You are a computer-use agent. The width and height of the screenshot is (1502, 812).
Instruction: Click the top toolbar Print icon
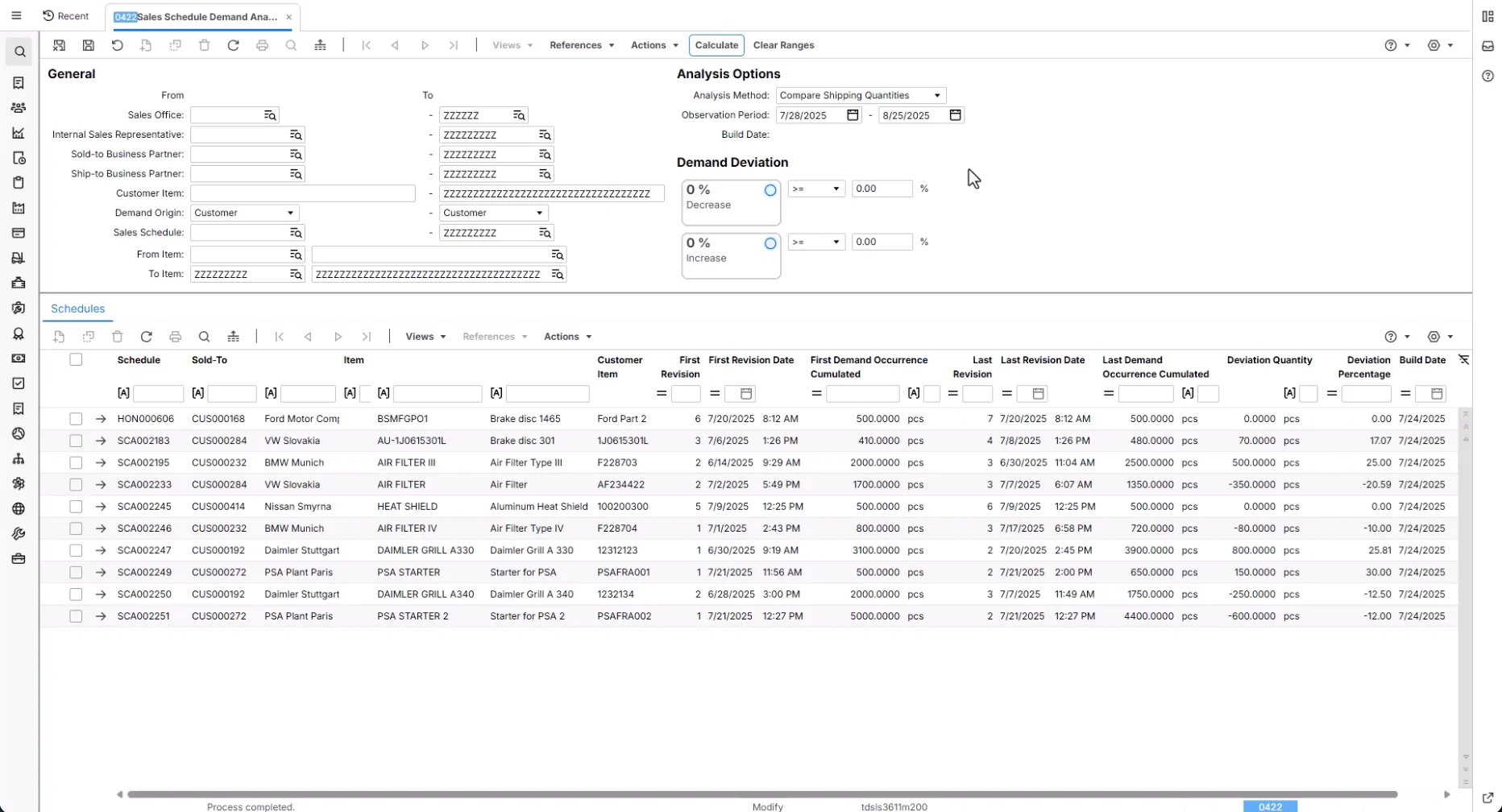coord(263,45)
